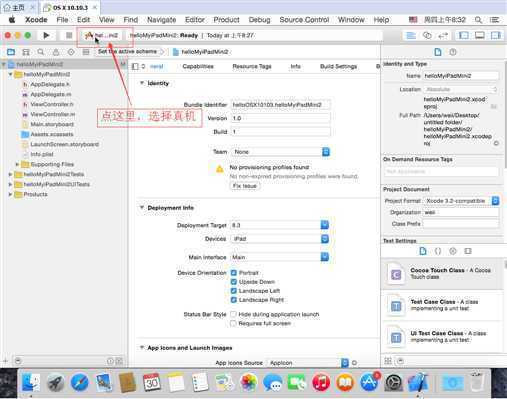Show the Quick Help inspector
Viewport: 507px width, 399px height.
coord(453,52)
